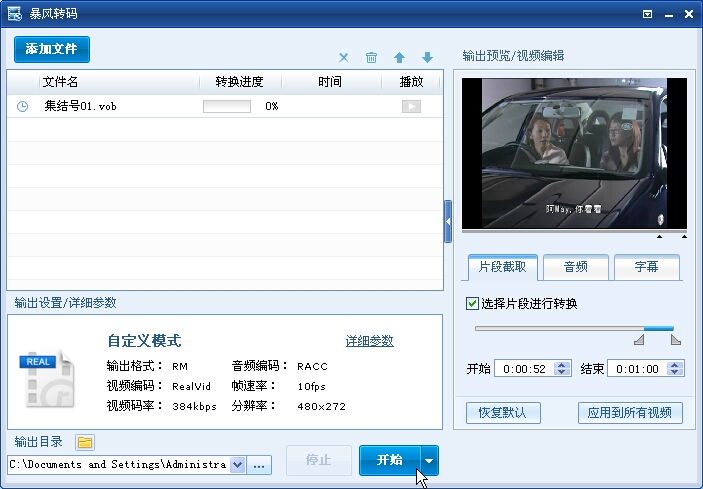Click conversion progress bar of 集结号01.vob
The image size is (703, 489).
pos(227,106)
